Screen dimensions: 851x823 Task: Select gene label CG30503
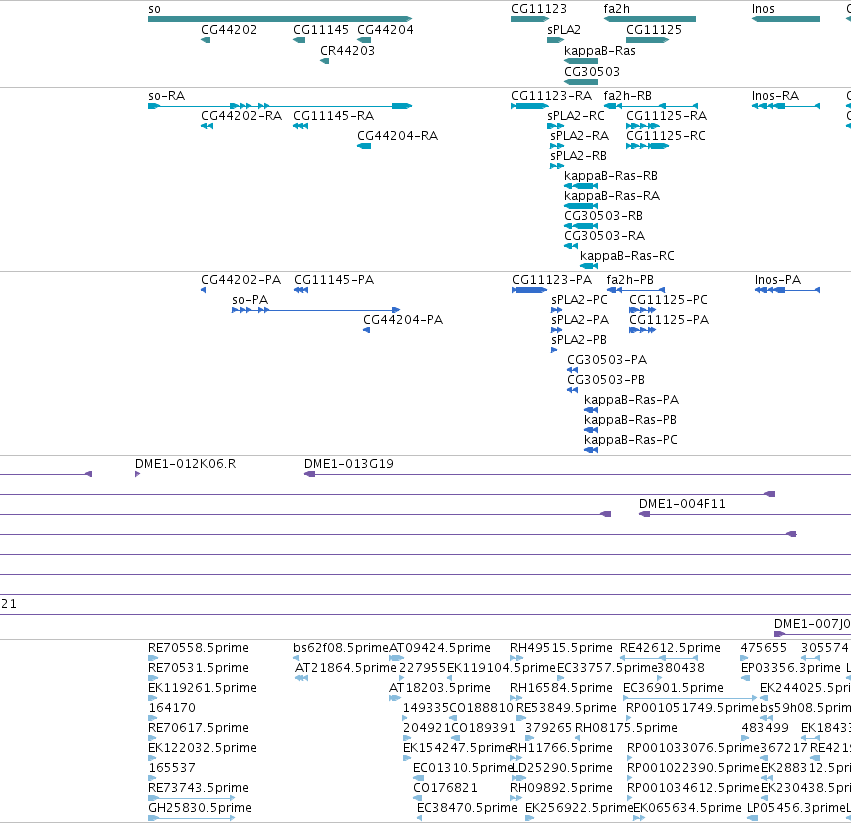592,72
